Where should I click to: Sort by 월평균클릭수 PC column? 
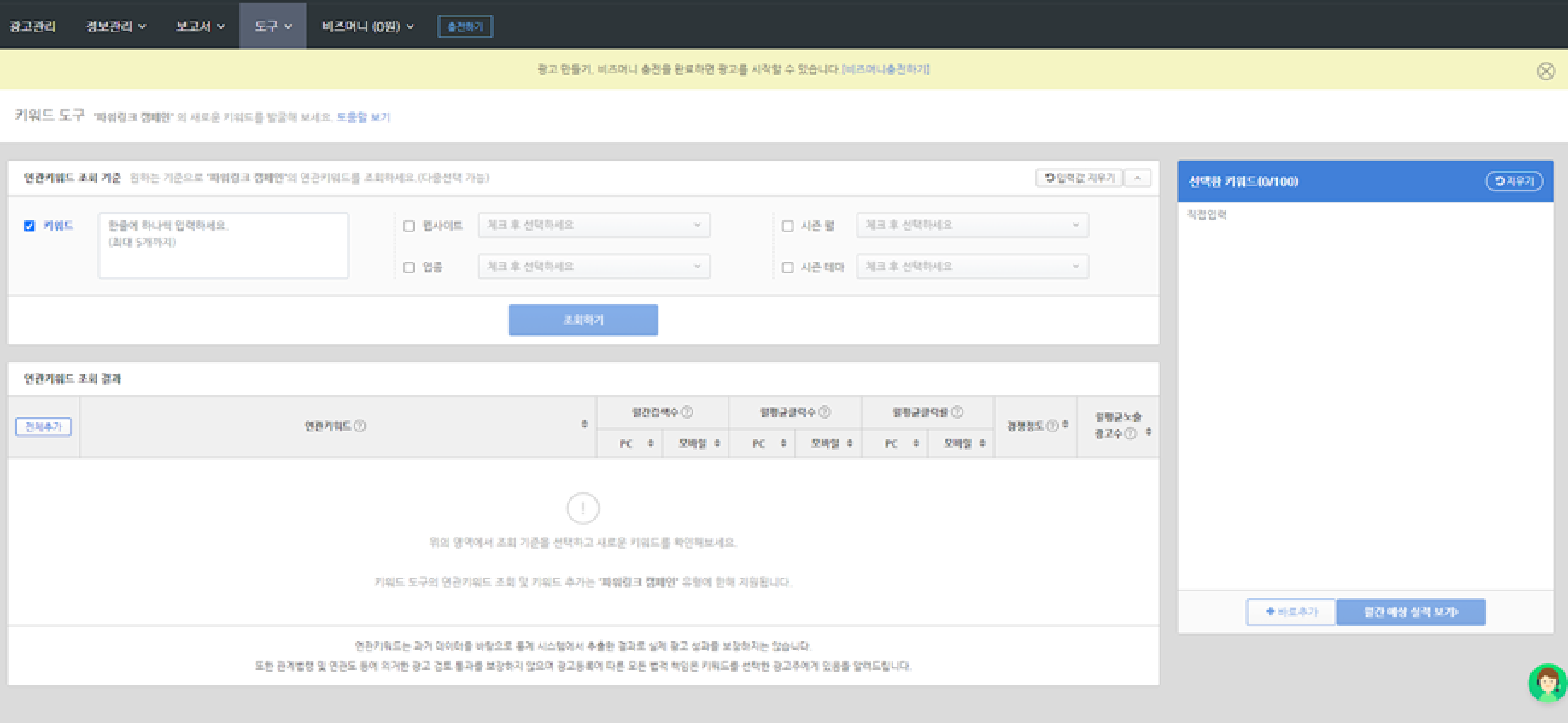click(783, 444)
